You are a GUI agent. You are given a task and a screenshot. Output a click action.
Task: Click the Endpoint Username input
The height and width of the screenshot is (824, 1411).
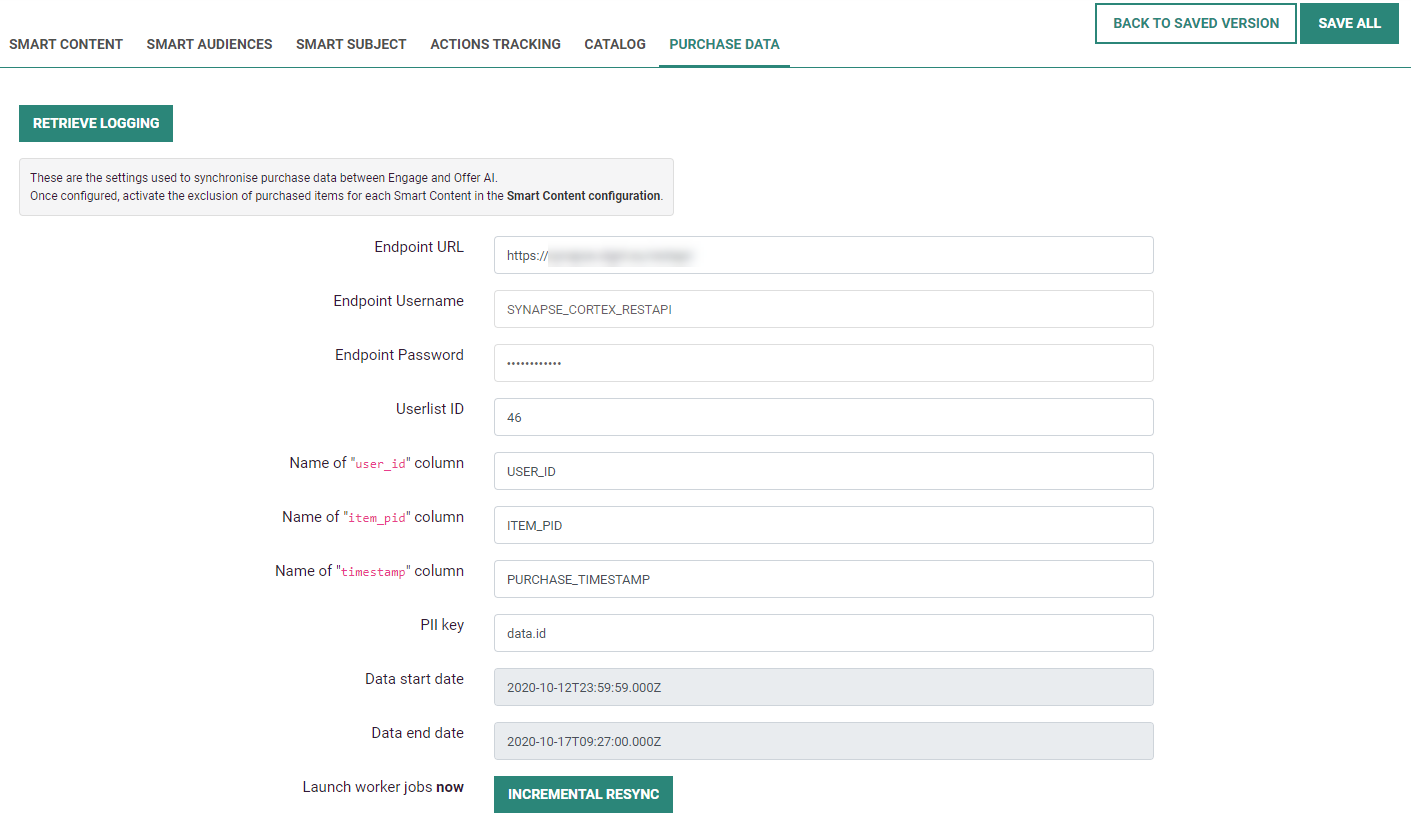point(823,309)
